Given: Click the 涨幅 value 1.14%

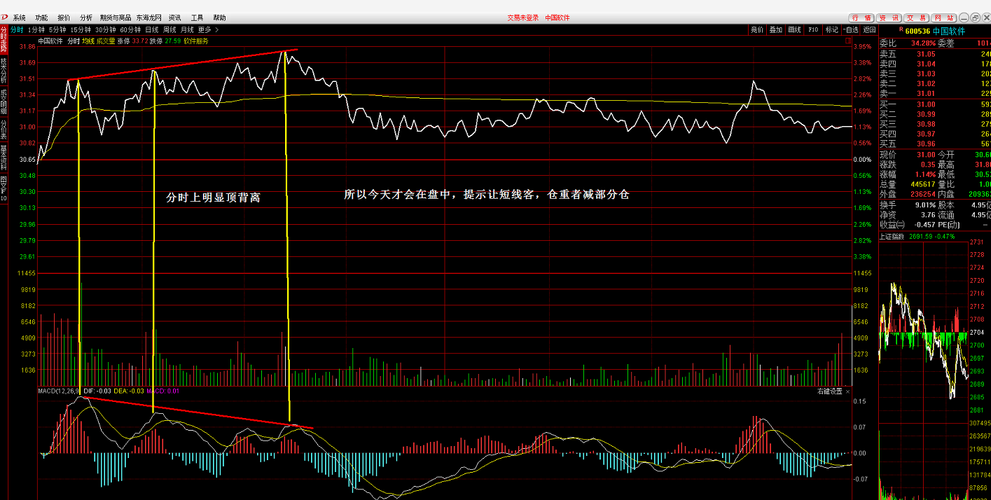Looking at the screenshot, I should (x=925, y=174).
